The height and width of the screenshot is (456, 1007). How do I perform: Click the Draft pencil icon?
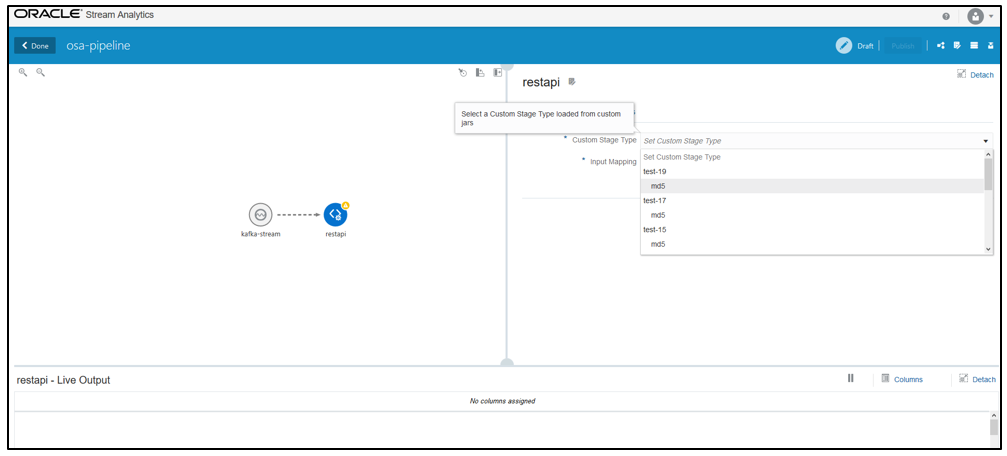coord(843,46)
